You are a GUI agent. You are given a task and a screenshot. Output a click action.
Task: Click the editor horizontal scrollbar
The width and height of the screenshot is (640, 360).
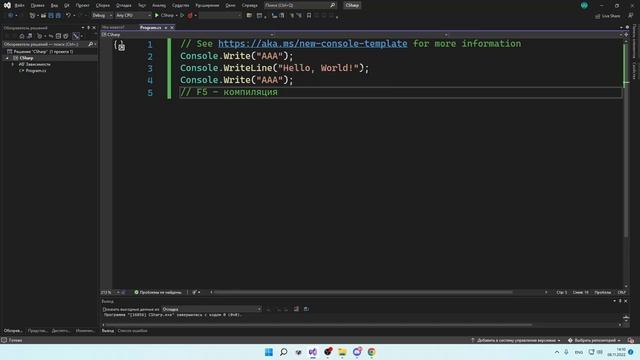363,292
